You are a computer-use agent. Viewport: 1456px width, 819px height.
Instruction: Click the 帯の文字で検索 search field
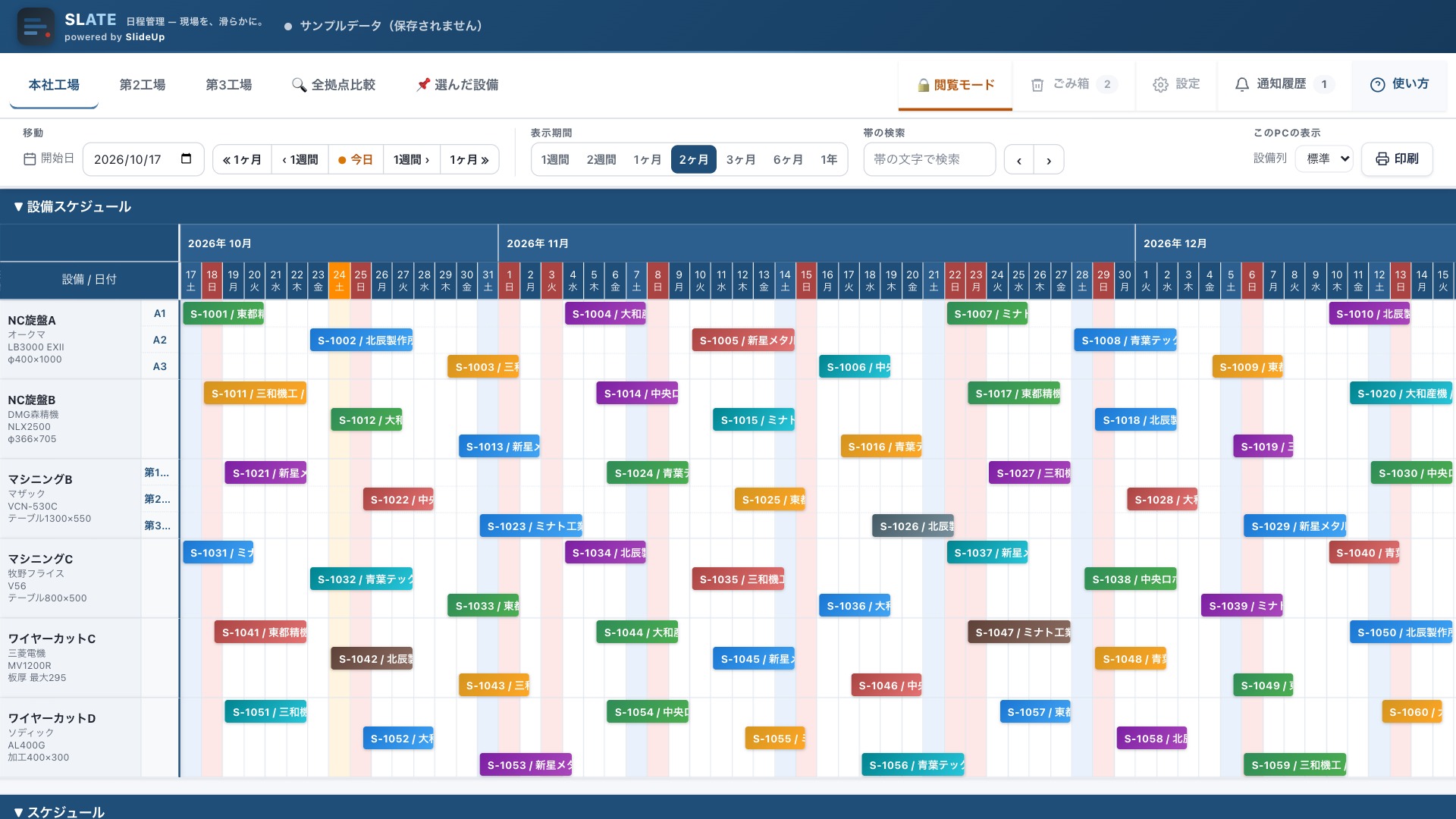click(x=930, y=159)
